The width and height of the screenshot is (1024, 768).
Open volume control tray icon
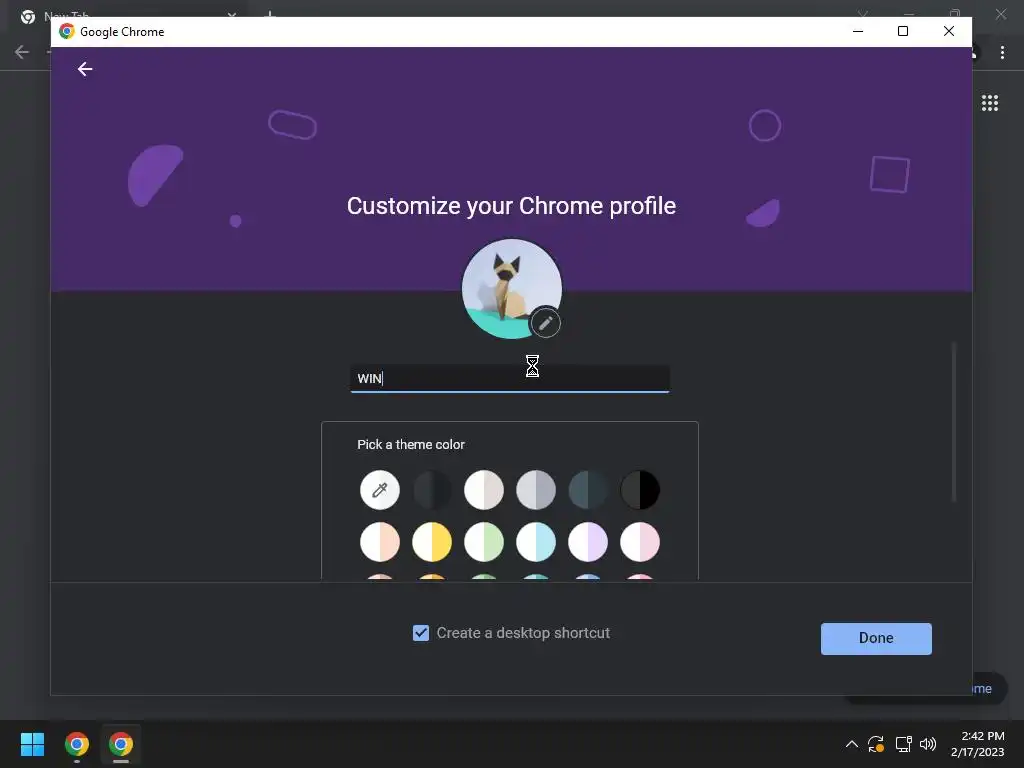928,744
